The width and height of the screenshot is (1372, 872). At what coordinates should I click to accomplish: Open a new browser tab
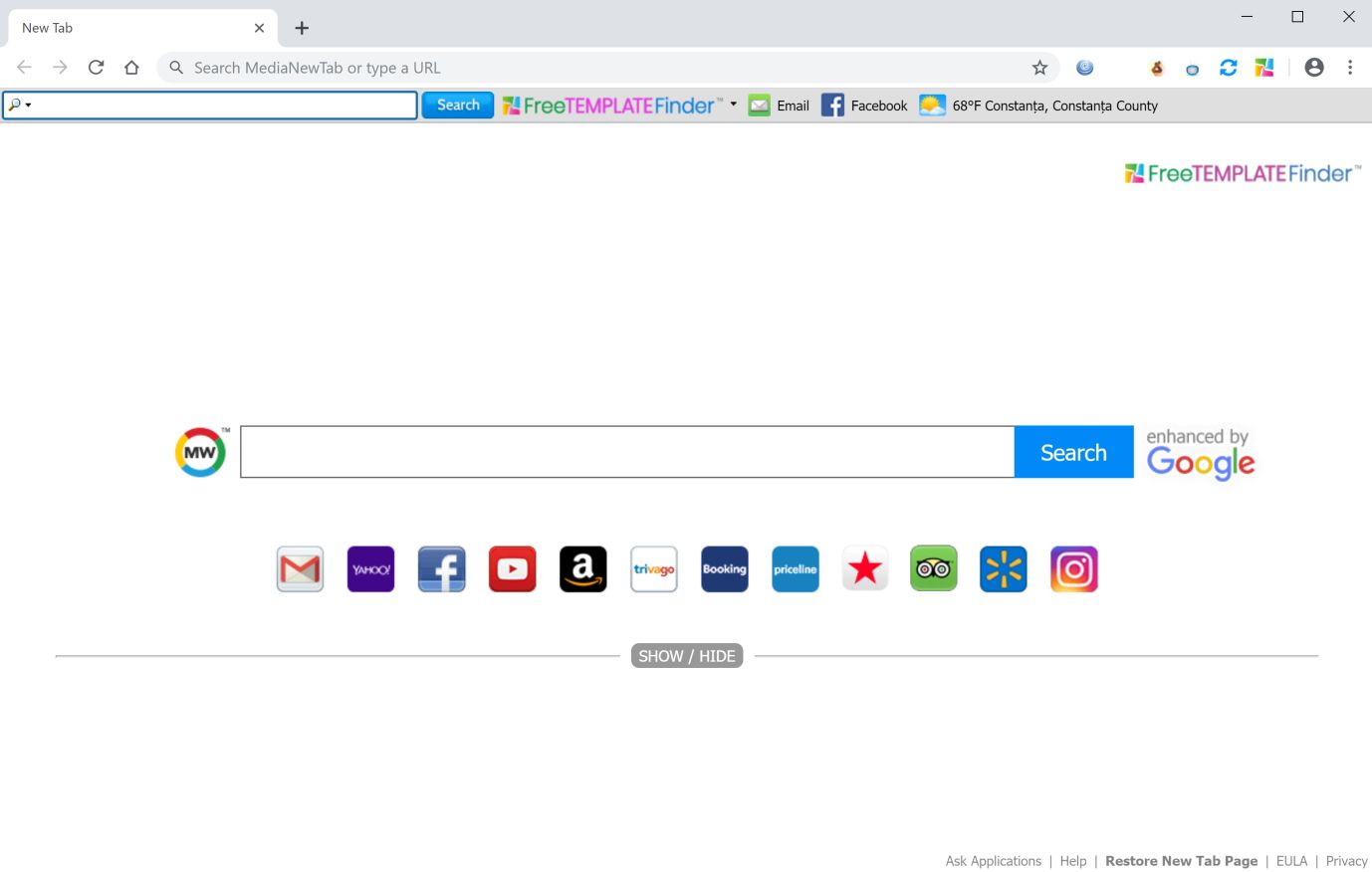click(302, 28)
